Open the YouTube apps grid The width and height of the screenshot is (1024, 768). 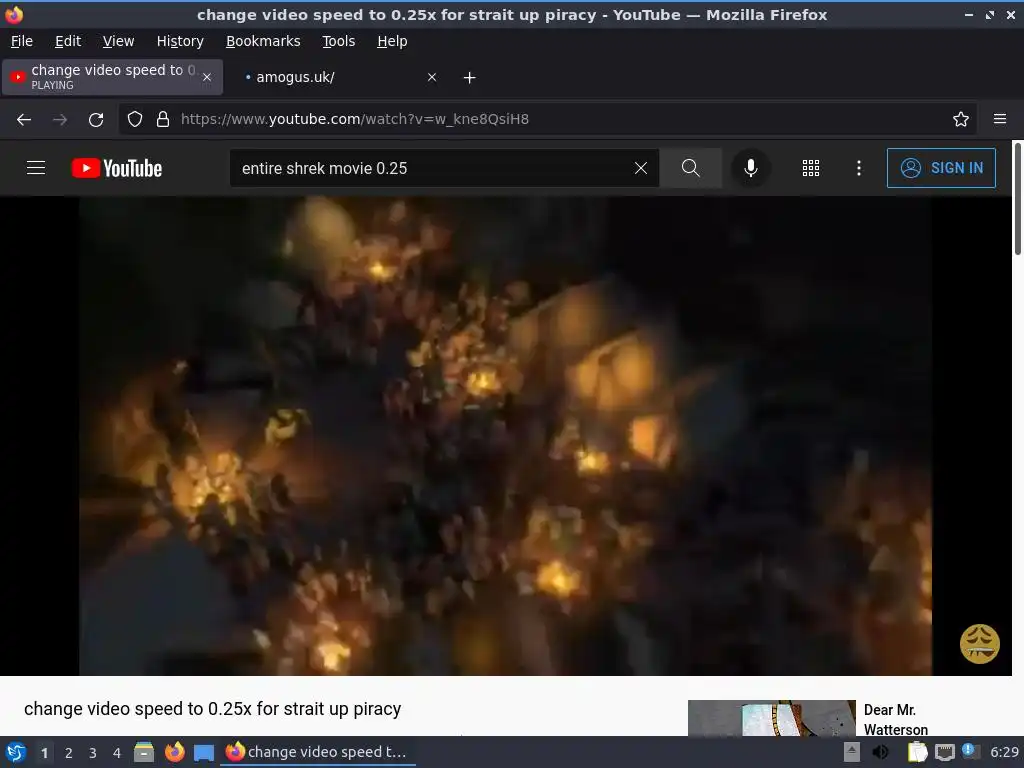810,168
